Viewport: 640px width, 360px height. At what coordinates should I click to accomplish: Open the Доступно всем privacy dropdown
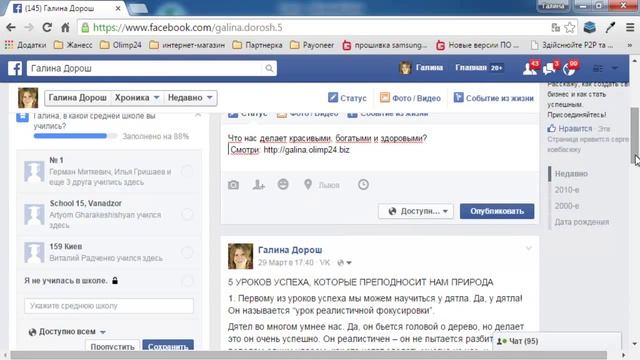coord(67,332)
